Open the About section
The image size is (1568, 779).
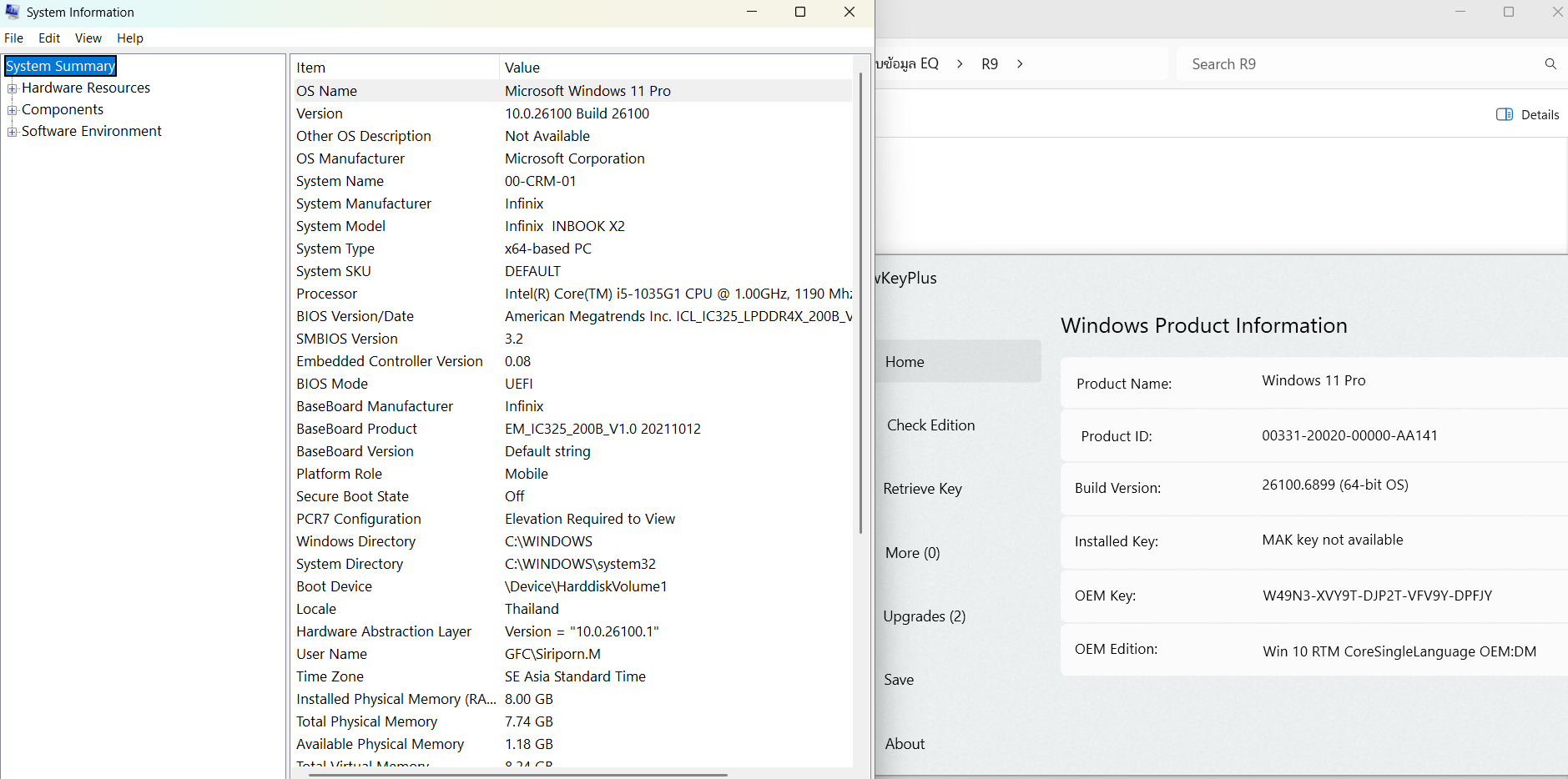(x=905, y=744)
